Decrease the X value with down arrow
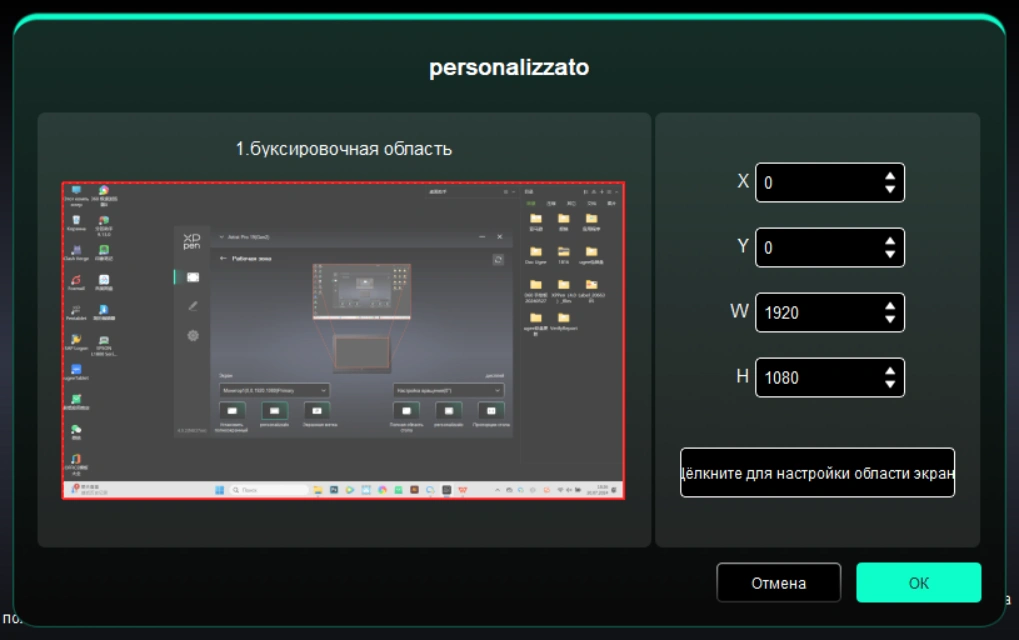This screenshot has width=1019, height=640. pos(889,189)
